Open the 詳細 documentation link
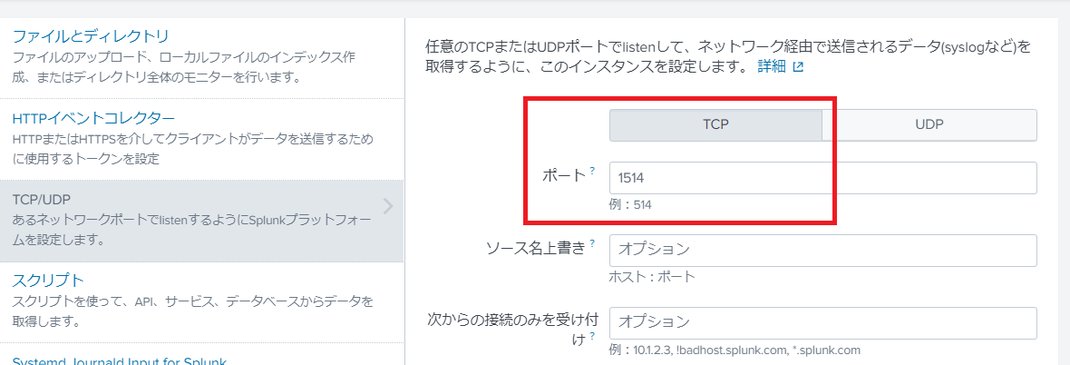This screenshot has height=365, width=1070. click(772, 68)
